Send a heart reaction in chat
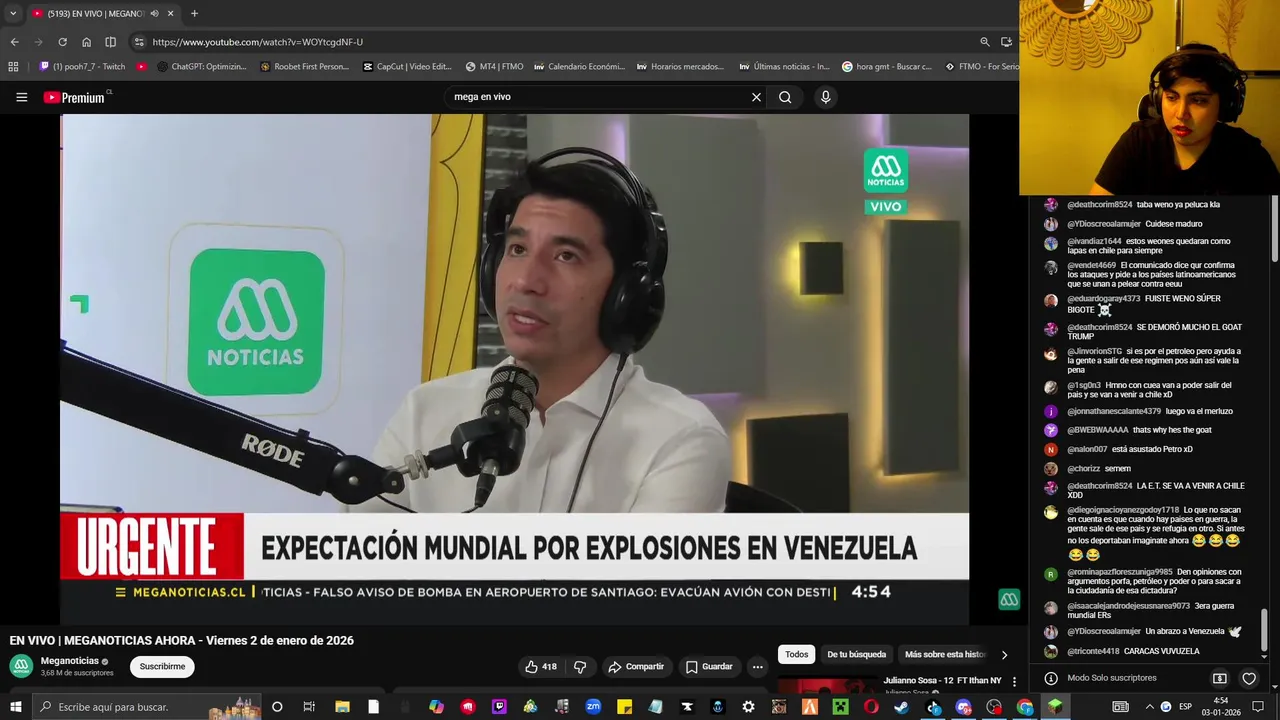The width and height of the screenshot is (1280, 720). tap(1249, 678)
